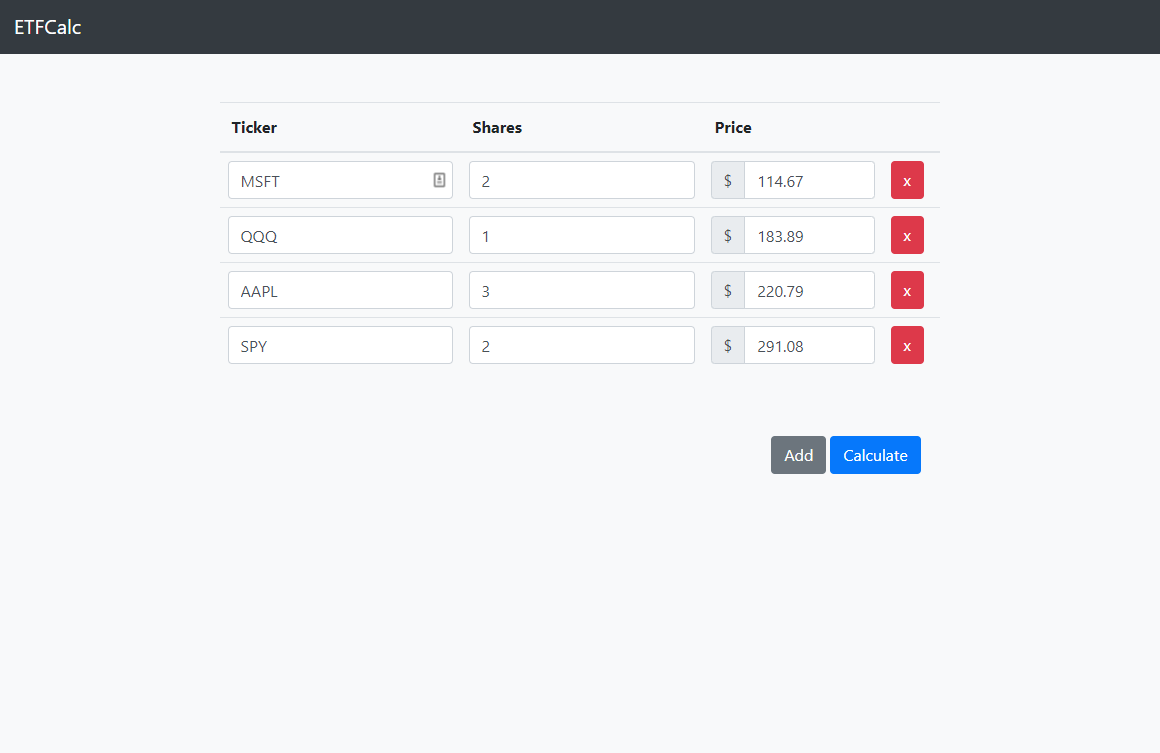
Task: Focus the AAPL ticker input
Action: coord(340,290)
